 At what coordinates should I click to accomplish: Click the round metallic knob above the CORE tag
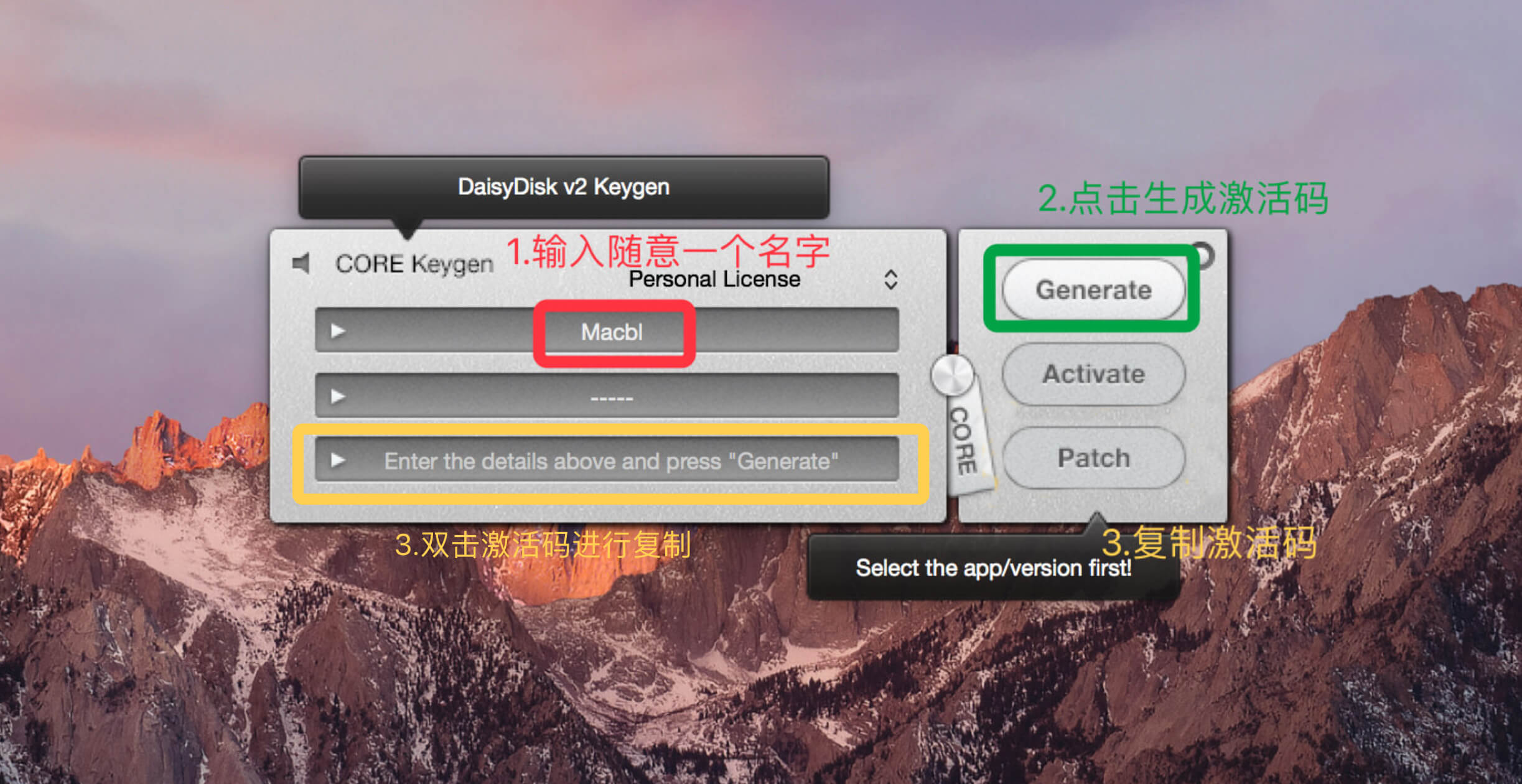[952, 375]
